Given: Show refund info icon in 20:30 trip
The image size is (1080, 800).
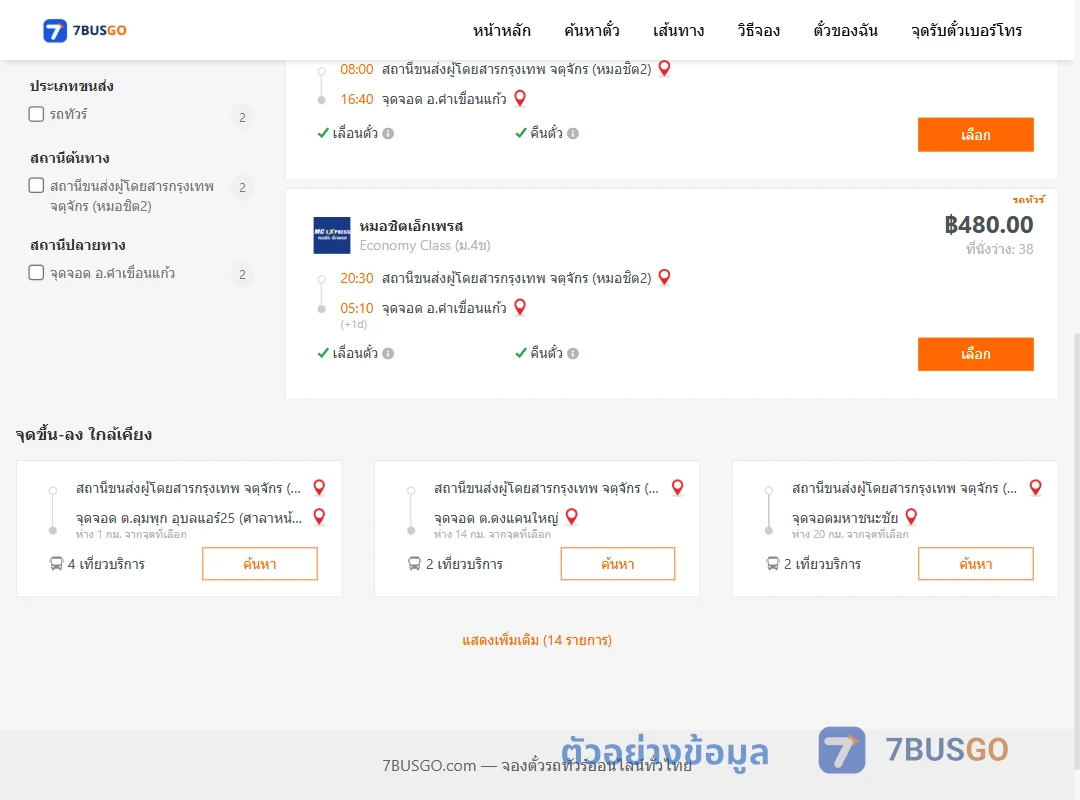Looking at the screenshot, I should [573, 353].
